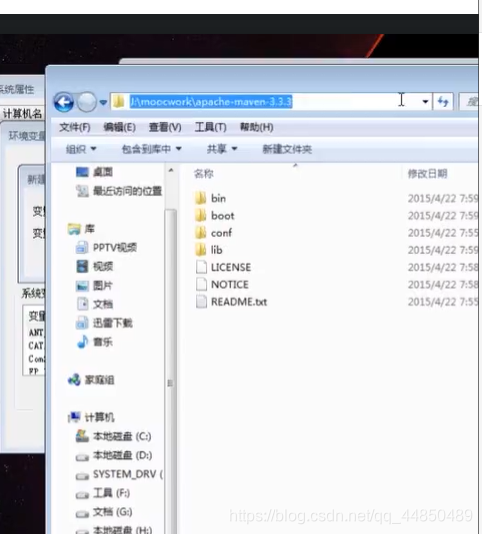482x534 pixels.
Task: Click the 家庭组 homegroup icon
Action: coord(74,380)
